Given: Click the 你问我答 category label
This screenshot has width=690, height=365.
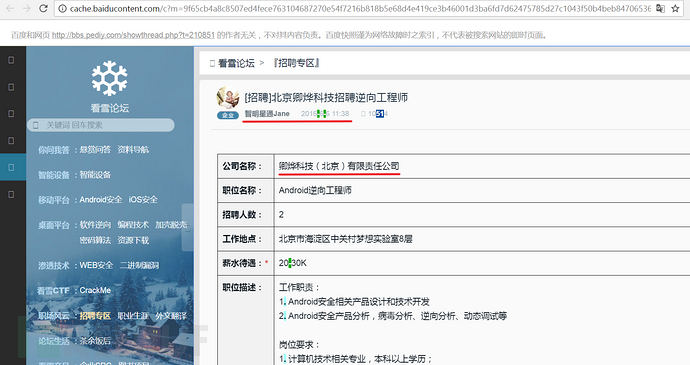Looking at the screenshot, I should pyautogui.click(x=54, y=150).
